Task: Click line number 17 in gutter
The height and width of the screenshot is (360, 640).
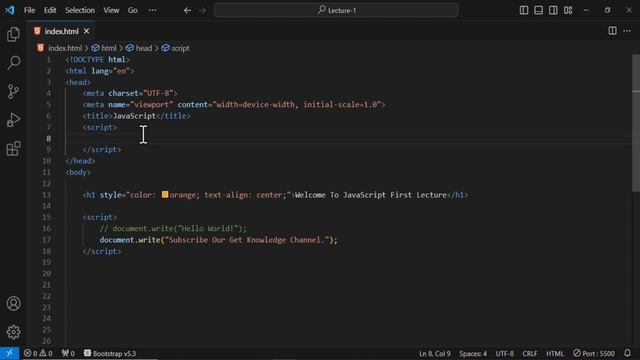Action: (47, 240)
